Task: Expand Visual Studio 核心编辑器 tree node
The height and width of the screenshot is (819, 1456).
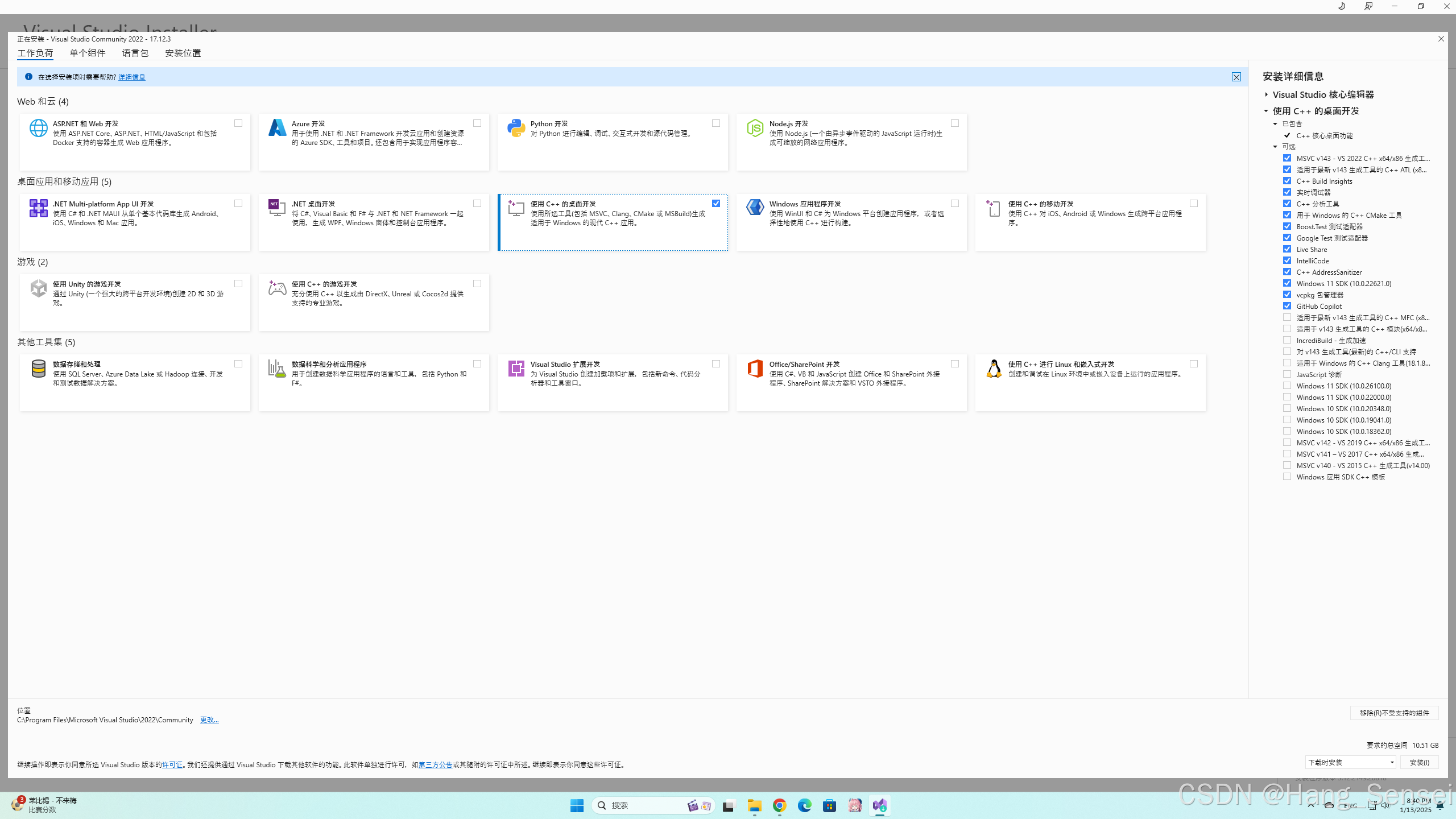Action: pyautogui.click(x=1267, y=94)
